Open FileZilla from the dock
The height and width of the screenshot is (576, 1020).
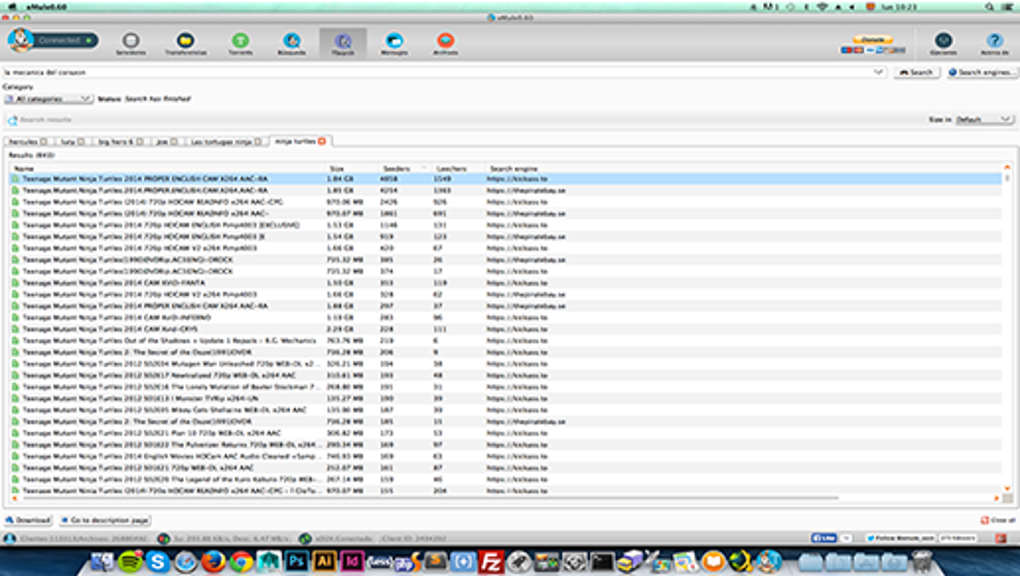point(491,561)
